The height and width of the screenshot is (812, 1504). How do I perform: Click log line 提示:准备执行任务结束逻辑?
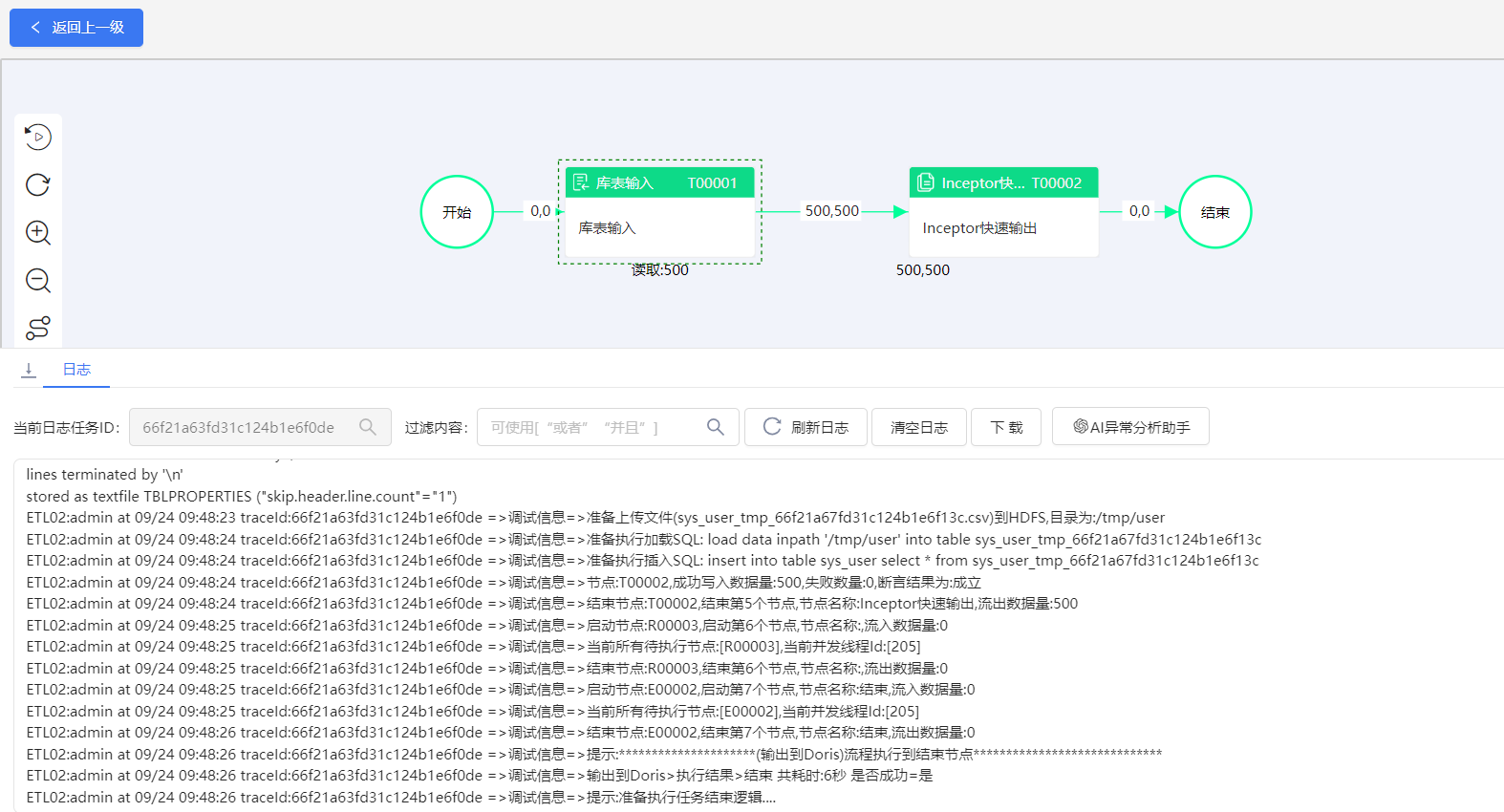pyautogui.click(x=401, y=798)
